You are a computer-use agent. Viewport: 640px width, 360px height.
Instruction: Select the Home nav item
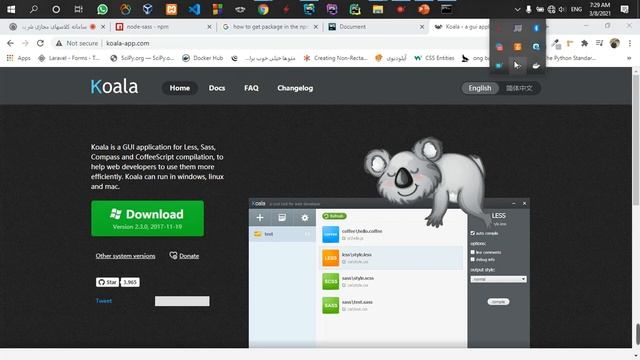click(180, 88)
